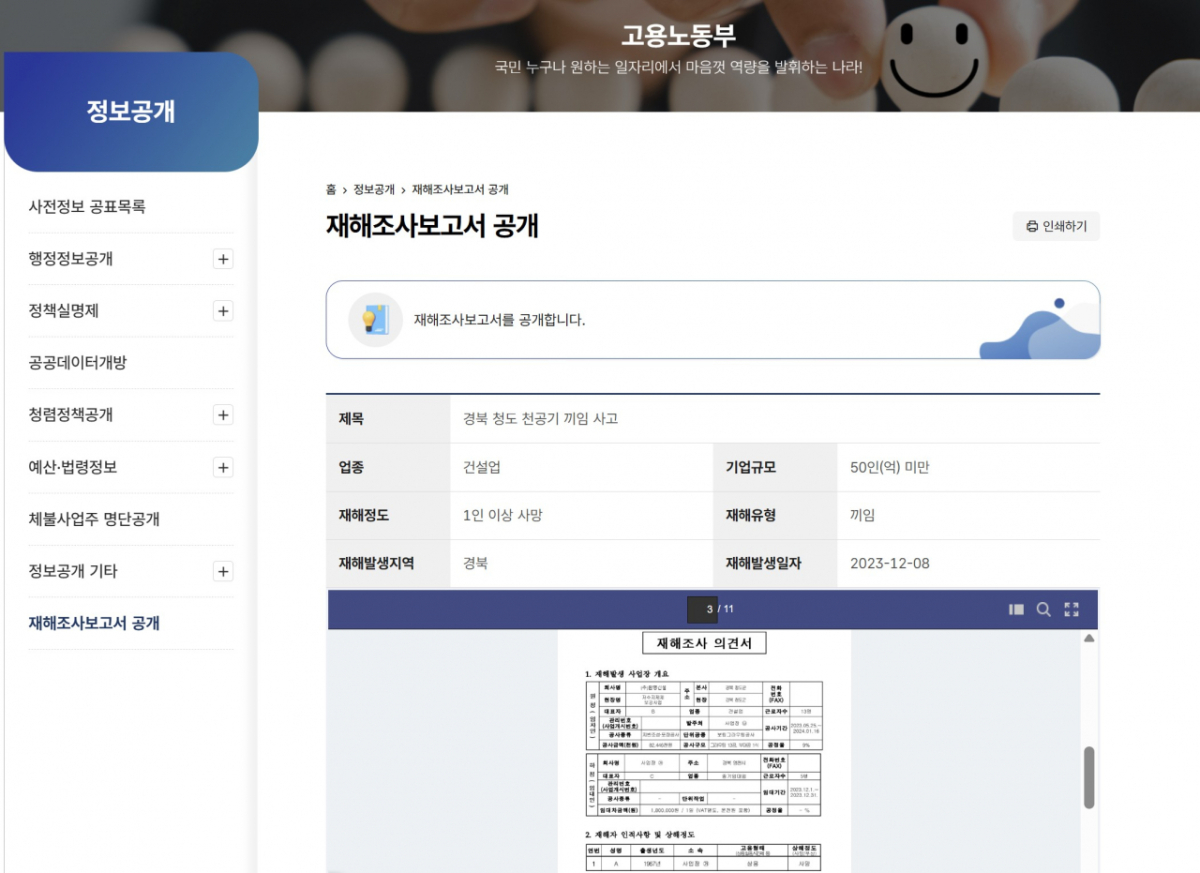This screenshot has width=1200, height=873.
Task: Open 체불사업주 명단공개 sidebar item
Action: [94, 519]
